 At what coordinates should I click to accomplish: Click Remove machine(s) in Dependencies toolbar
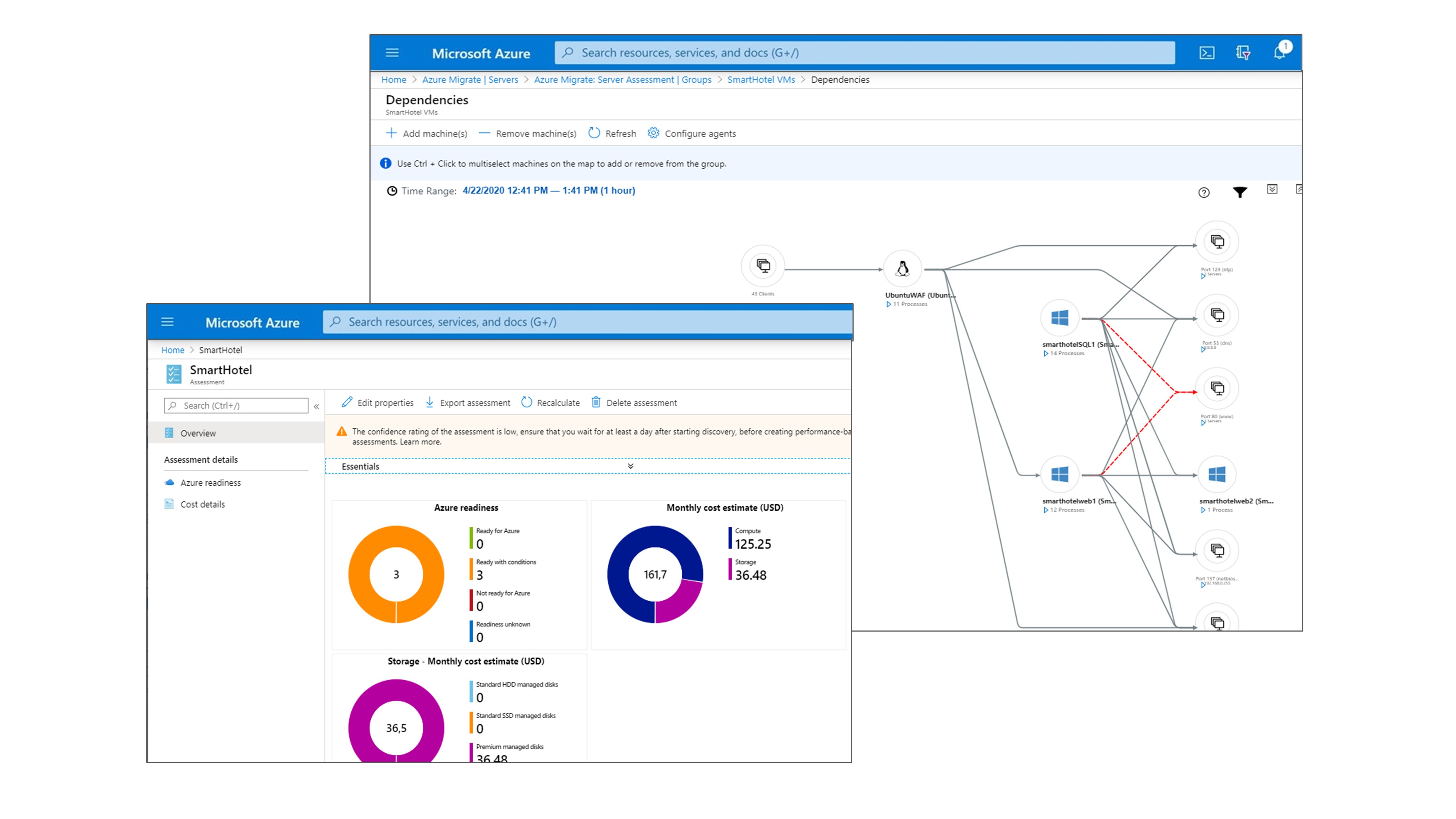528,133
